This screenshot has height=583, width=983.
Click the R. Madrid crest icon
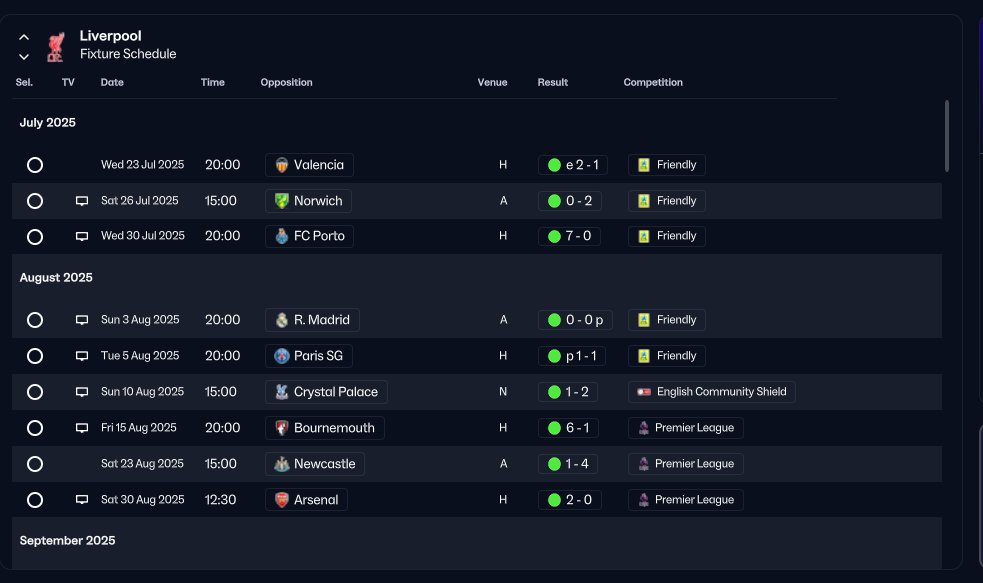pos(281,320)
